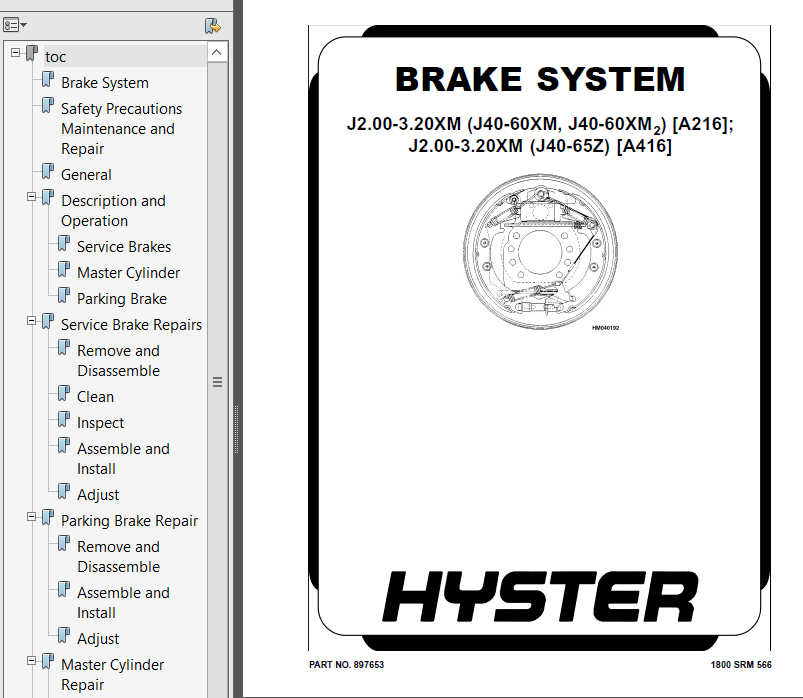Click the BRAKE SYSTEM title on the page
The width and height of the screenshot is (803, 698).
tap(540, 79)
